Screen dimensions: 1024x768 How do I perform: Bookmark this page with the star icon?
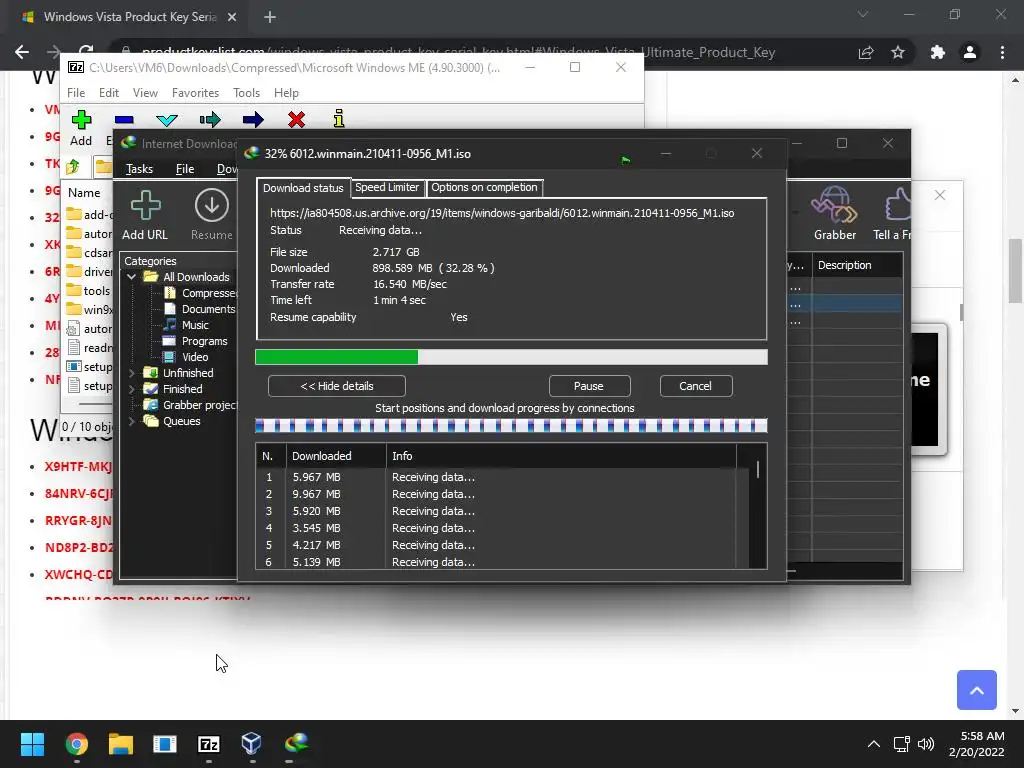(x=898, y=52)
